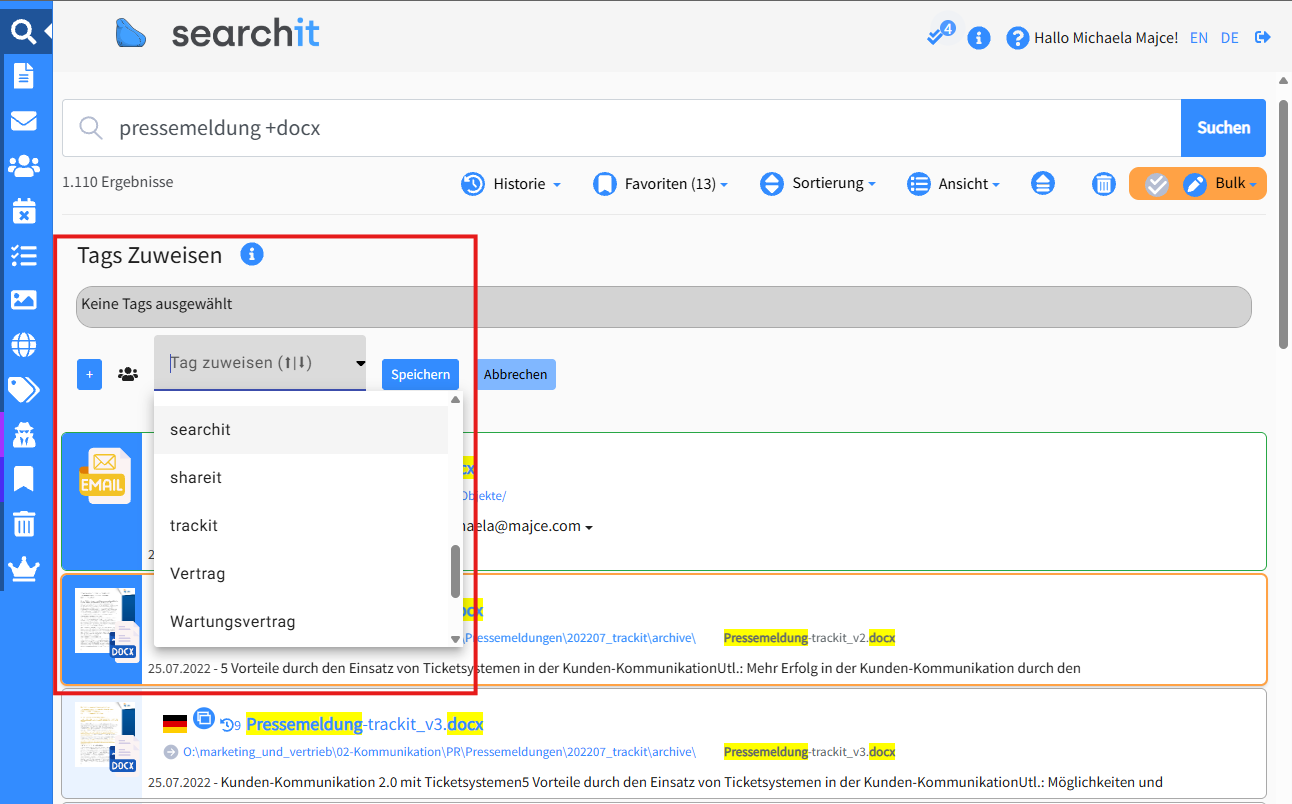
Task: Switch language via DE link
Action: tap(1230, 38)
